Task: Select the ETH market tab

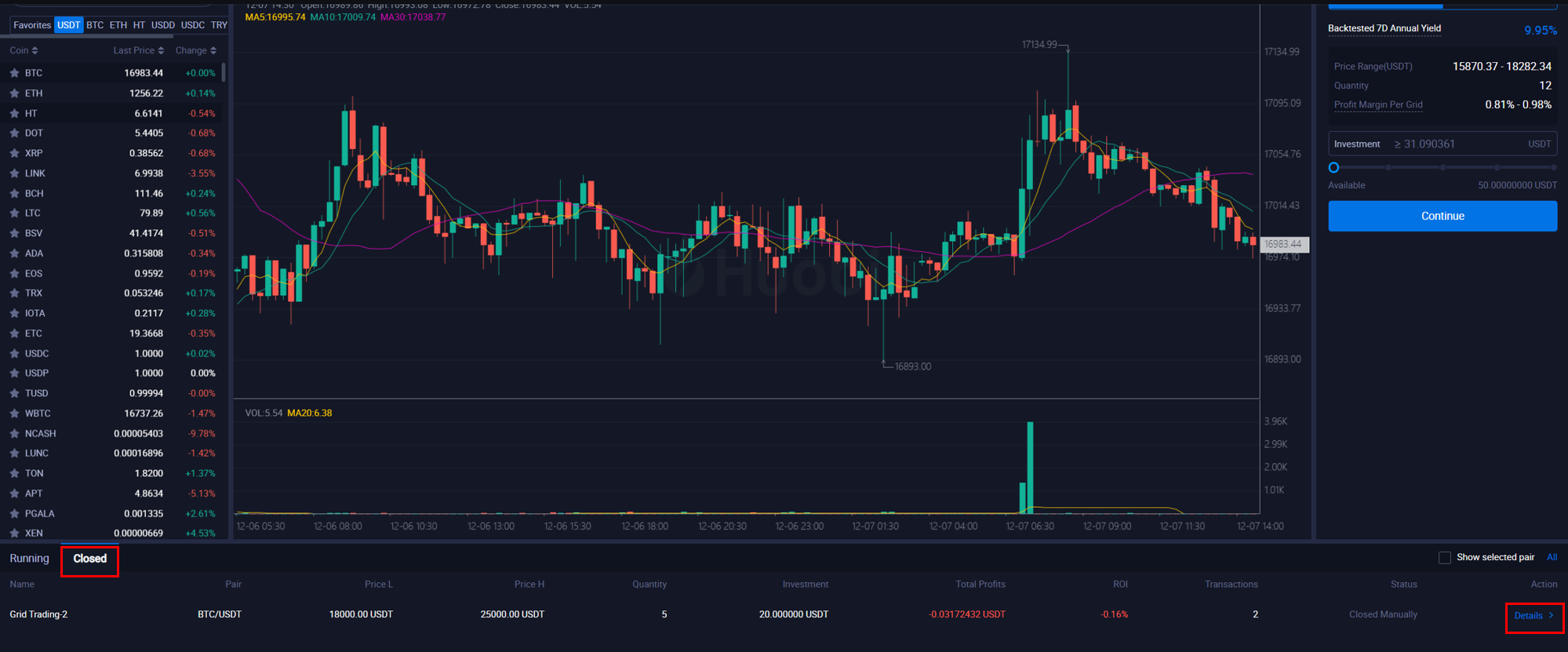Action: click(x=118, y=25)
